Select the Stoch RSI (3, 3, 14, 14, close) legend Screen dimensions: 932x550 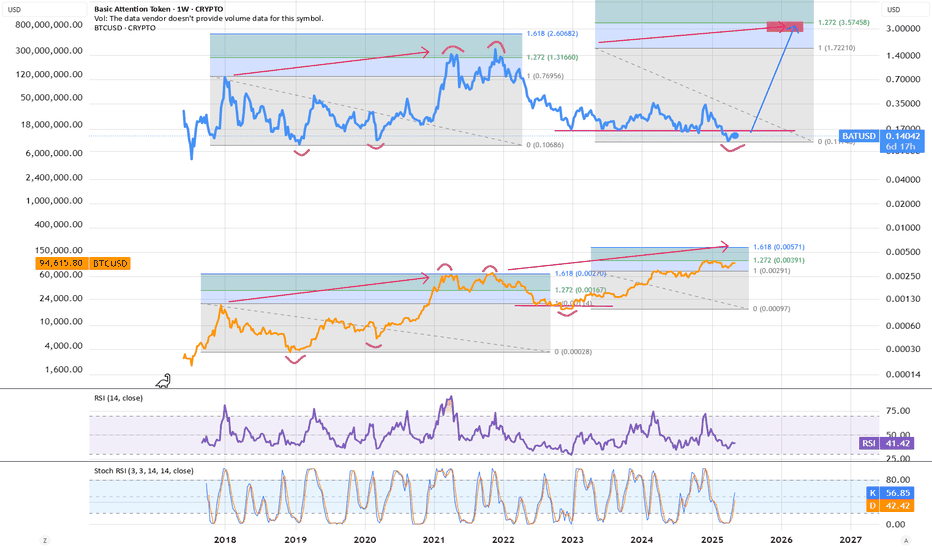click(x=144, y=471)
